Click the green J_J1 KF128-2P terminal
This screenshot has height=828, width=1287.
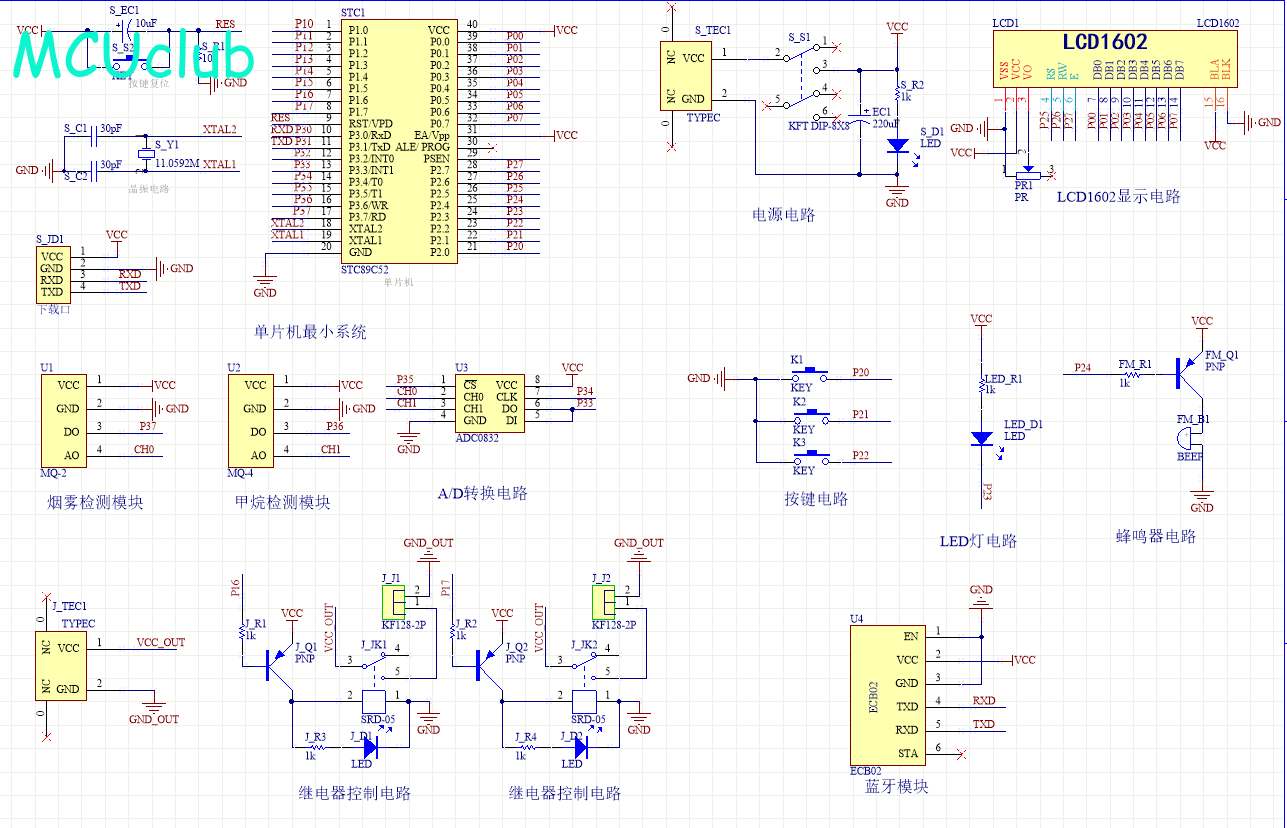coord(392,601)
